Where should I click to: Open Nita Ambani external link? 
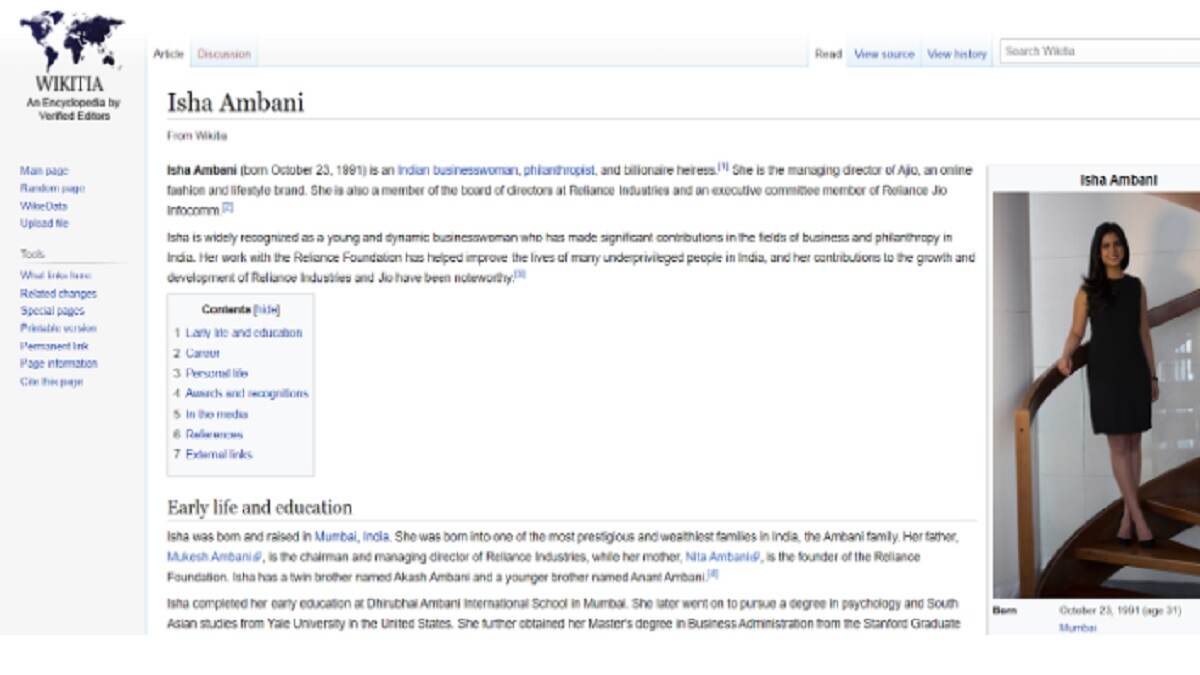(x=722, y=556)
